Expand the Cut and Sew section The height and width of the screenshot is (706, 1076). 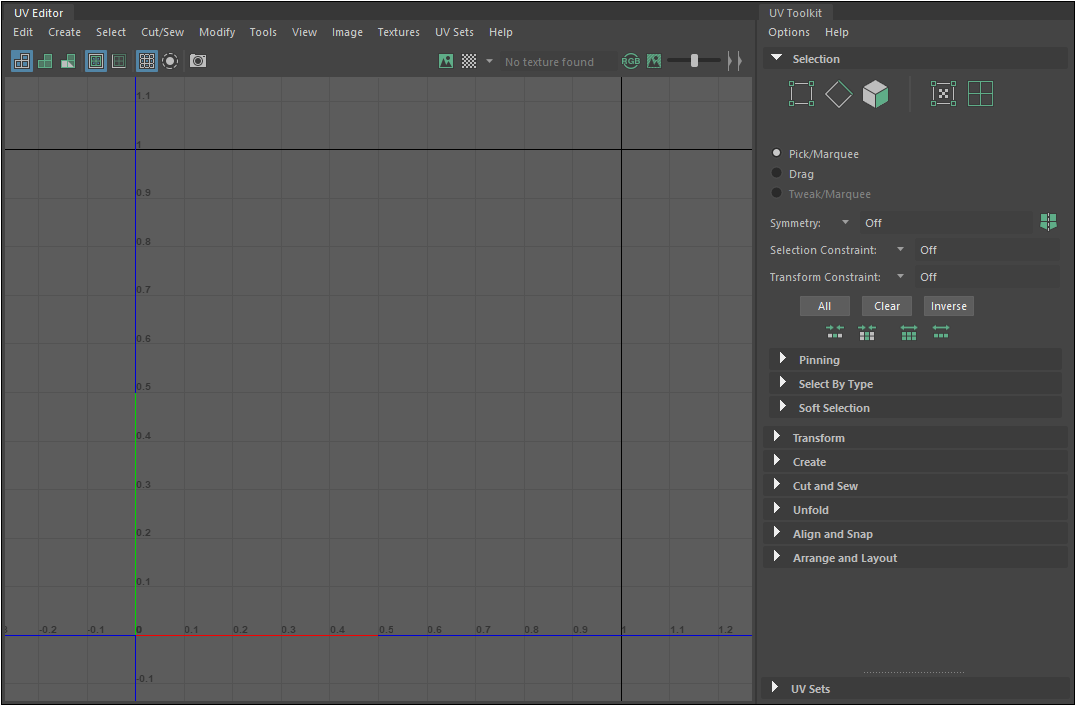click(x=825, y=486)
